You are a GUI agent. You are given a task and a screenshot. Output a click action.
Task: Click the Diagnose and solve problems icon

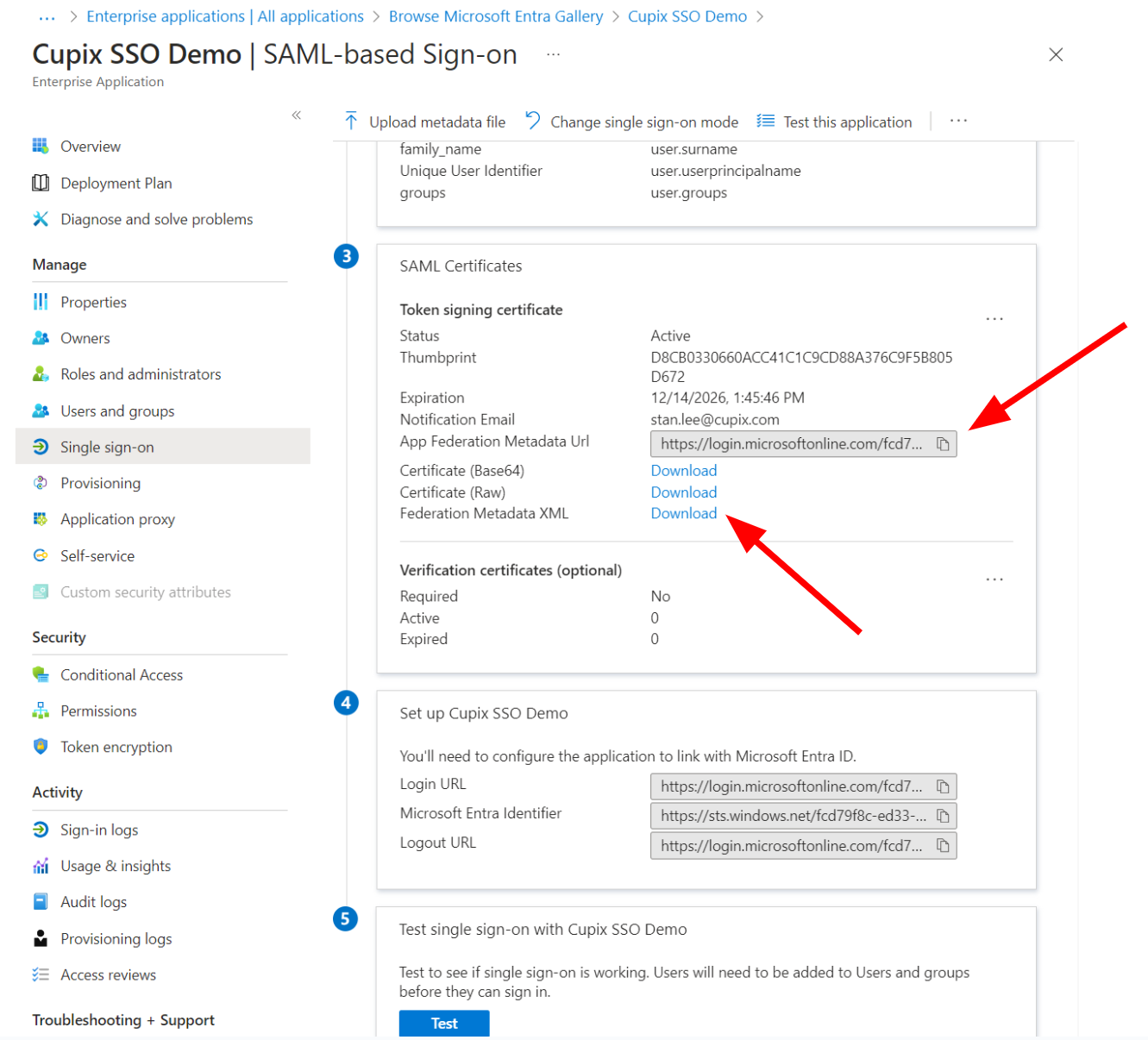pos(41,219)
